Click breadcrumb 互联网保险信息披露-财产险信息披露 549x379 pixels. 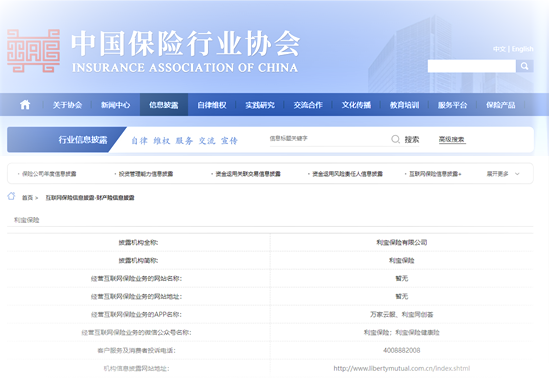coord(90,198)
